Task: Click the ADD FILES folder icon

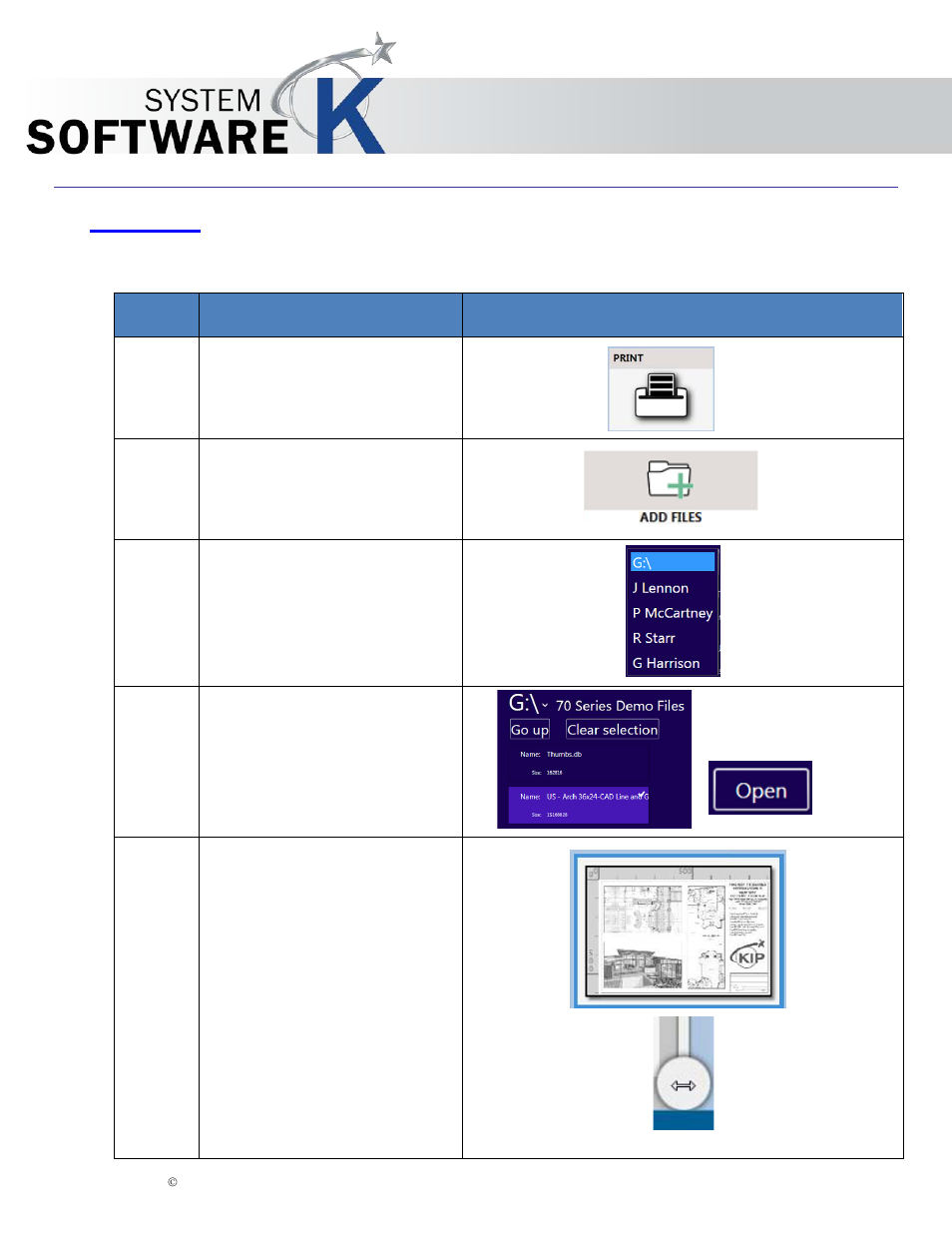Action: point(670,479)
